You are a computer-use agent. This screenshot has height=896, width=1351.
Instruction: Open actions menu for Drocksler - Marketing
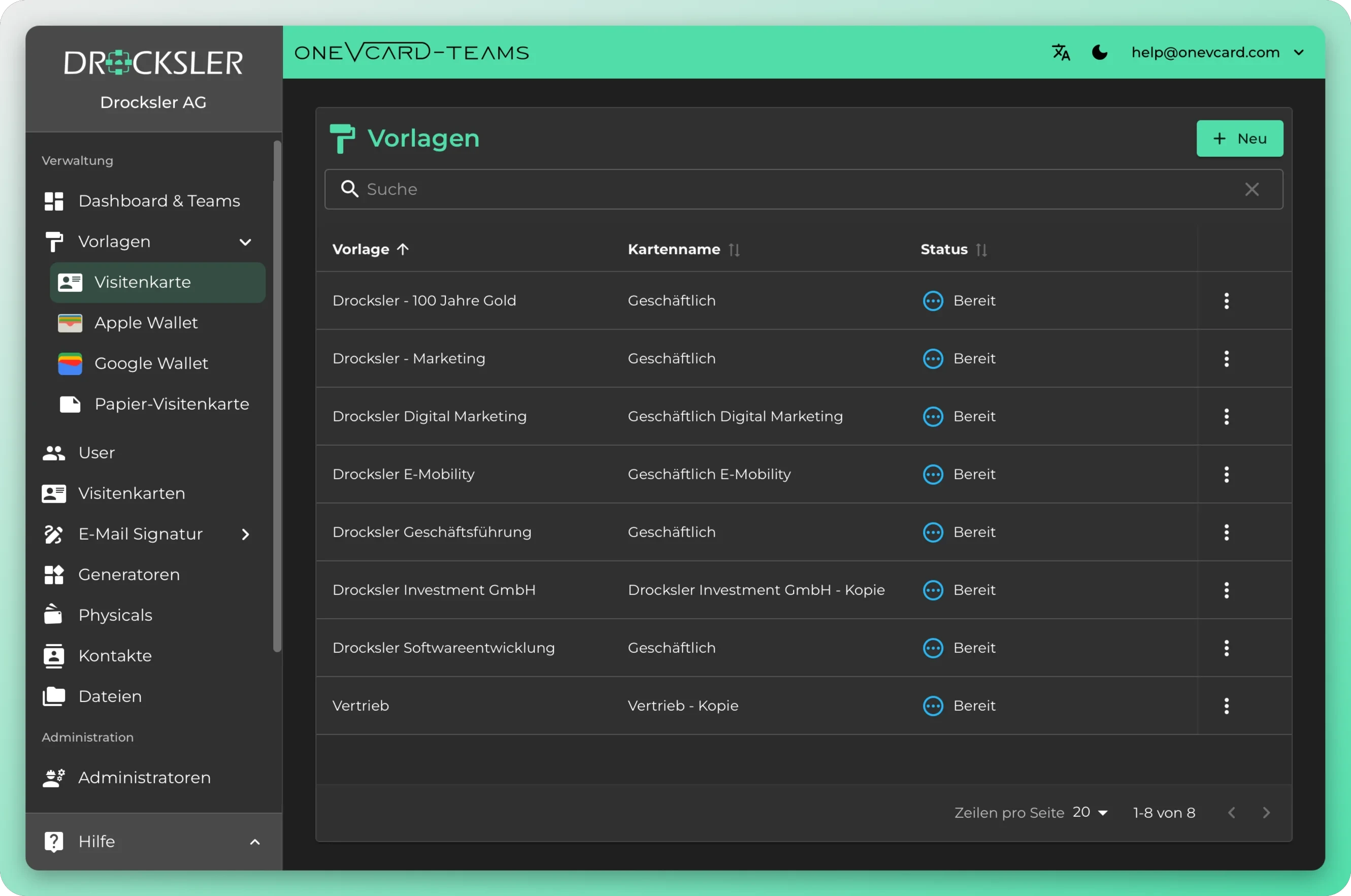1227,358
